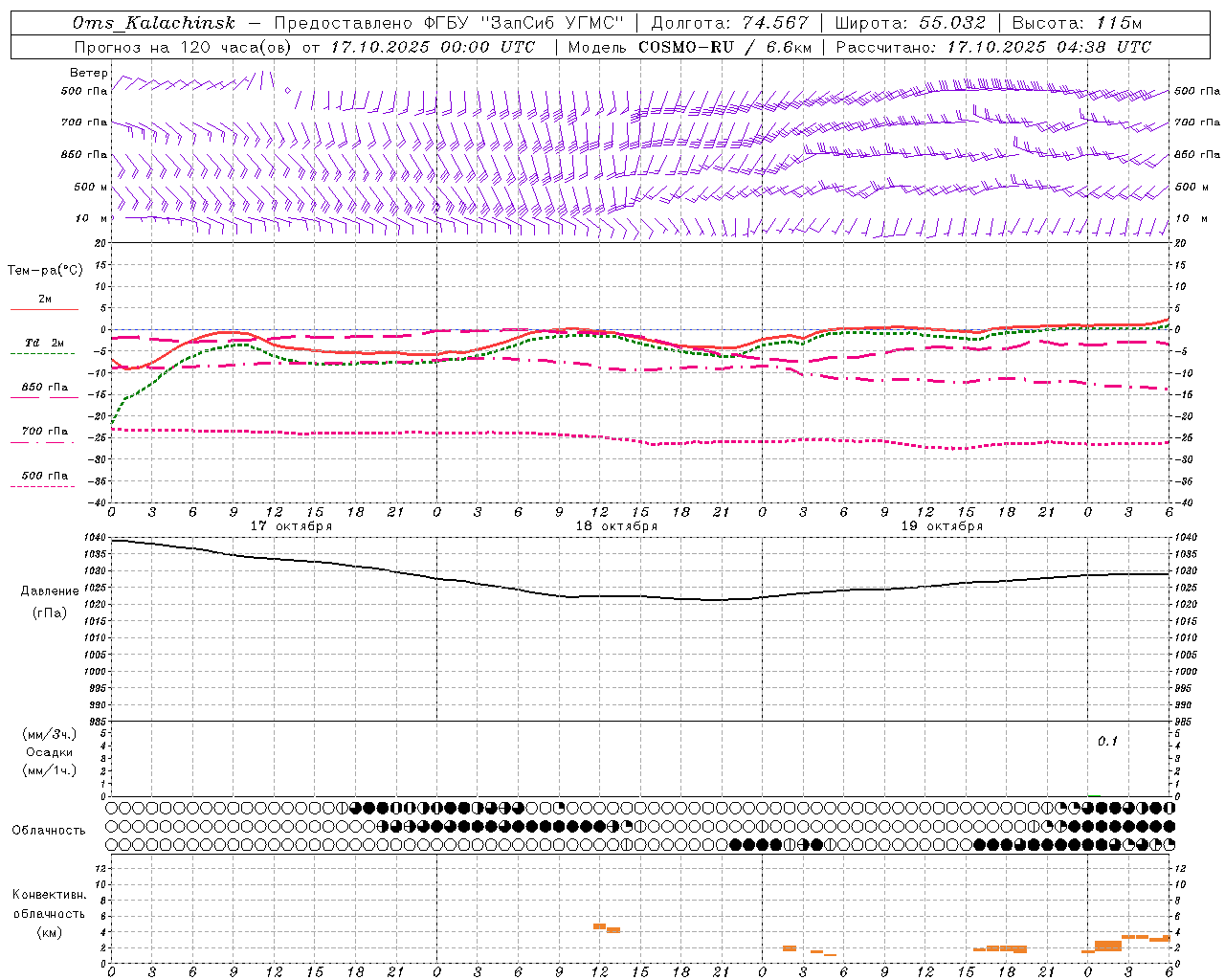Click the '500 м' label left of wind barbs
The width and height of the screenshot is (1225, 980).
click(91, 187)
